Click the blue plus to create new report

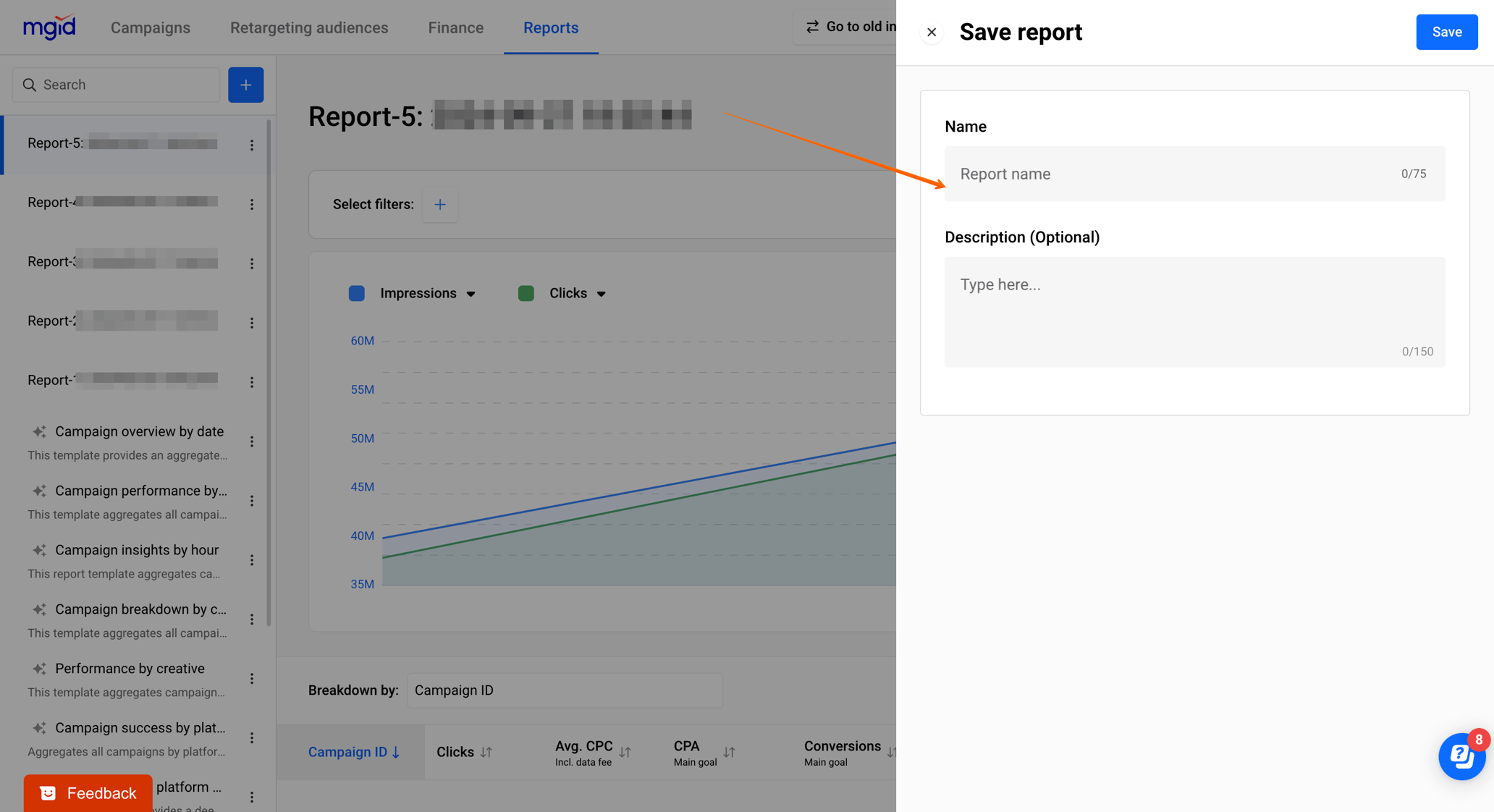click(245, 85)
